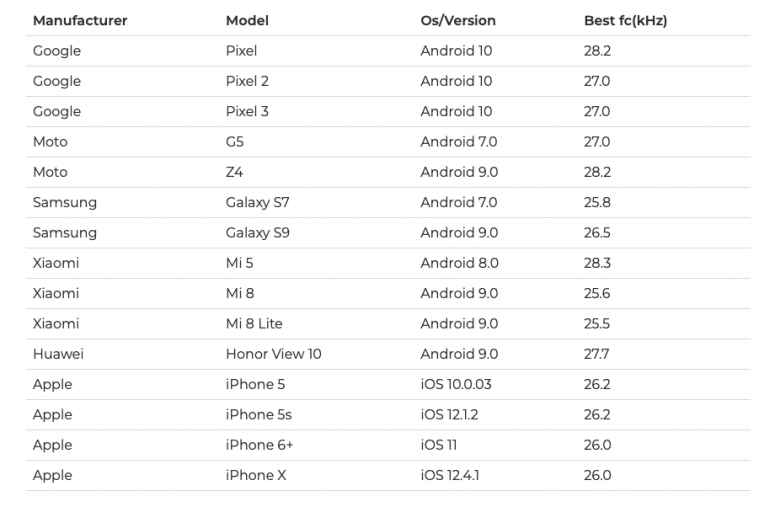Click the Best fc(kHz) column header
This screenshot has height=507, width=775.
coord(625,20)
